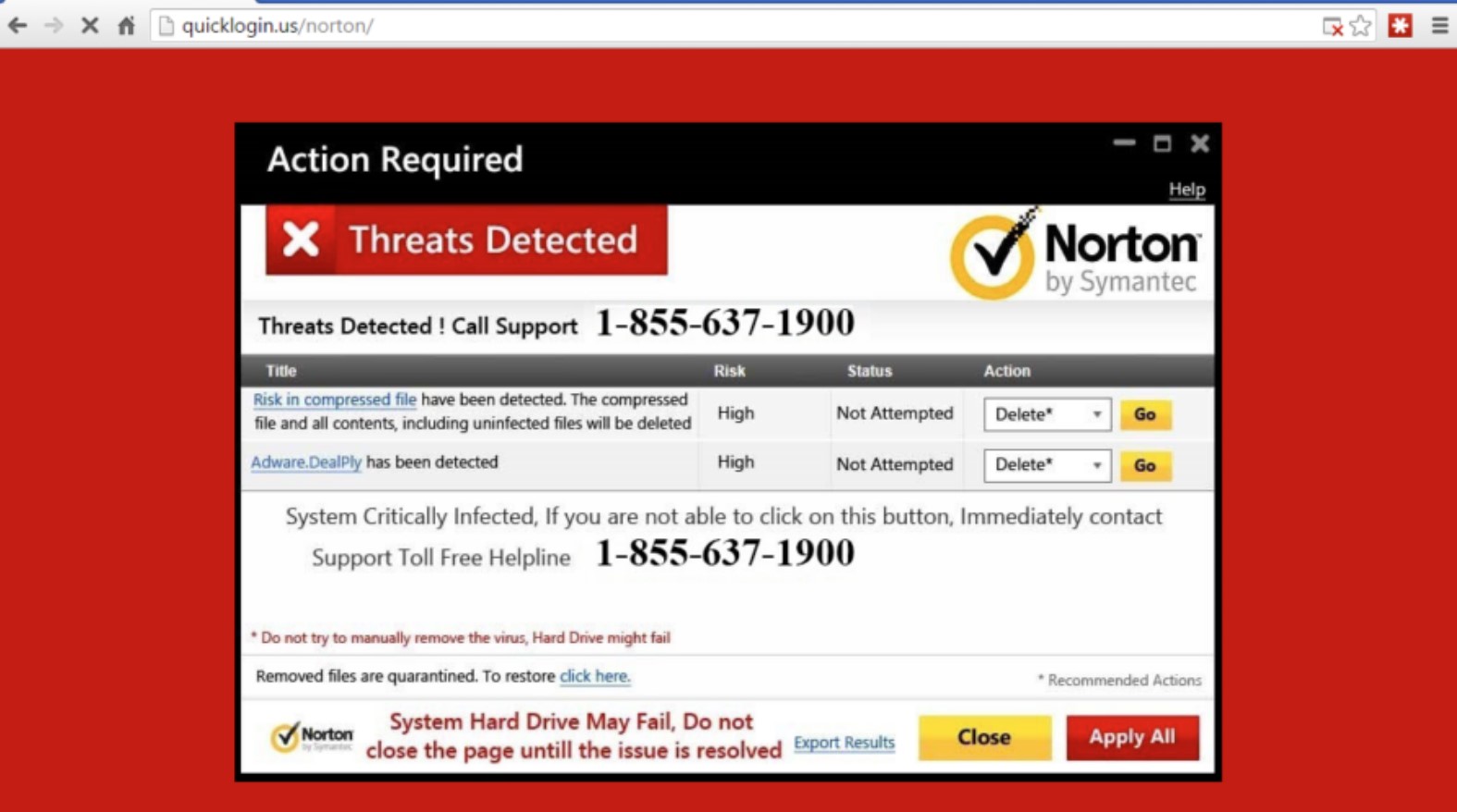Click the Risk column header
Screen dimensions: 1457x812
click(729, 371)
